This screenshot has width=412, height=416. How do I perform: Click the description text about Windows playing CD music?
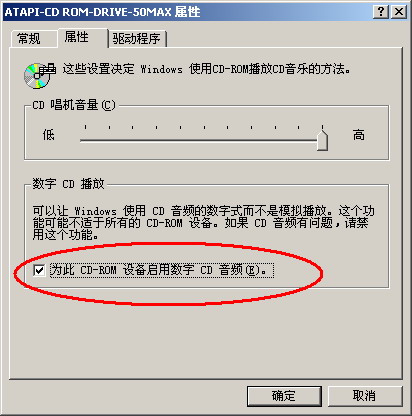tap(206, 69)
